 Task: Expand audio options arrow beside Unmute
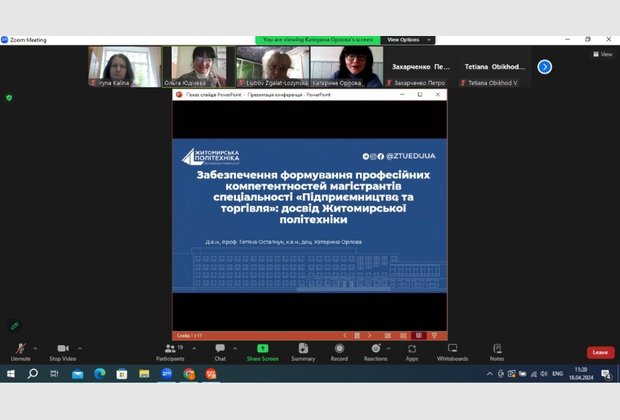click(x=35, y=348)
